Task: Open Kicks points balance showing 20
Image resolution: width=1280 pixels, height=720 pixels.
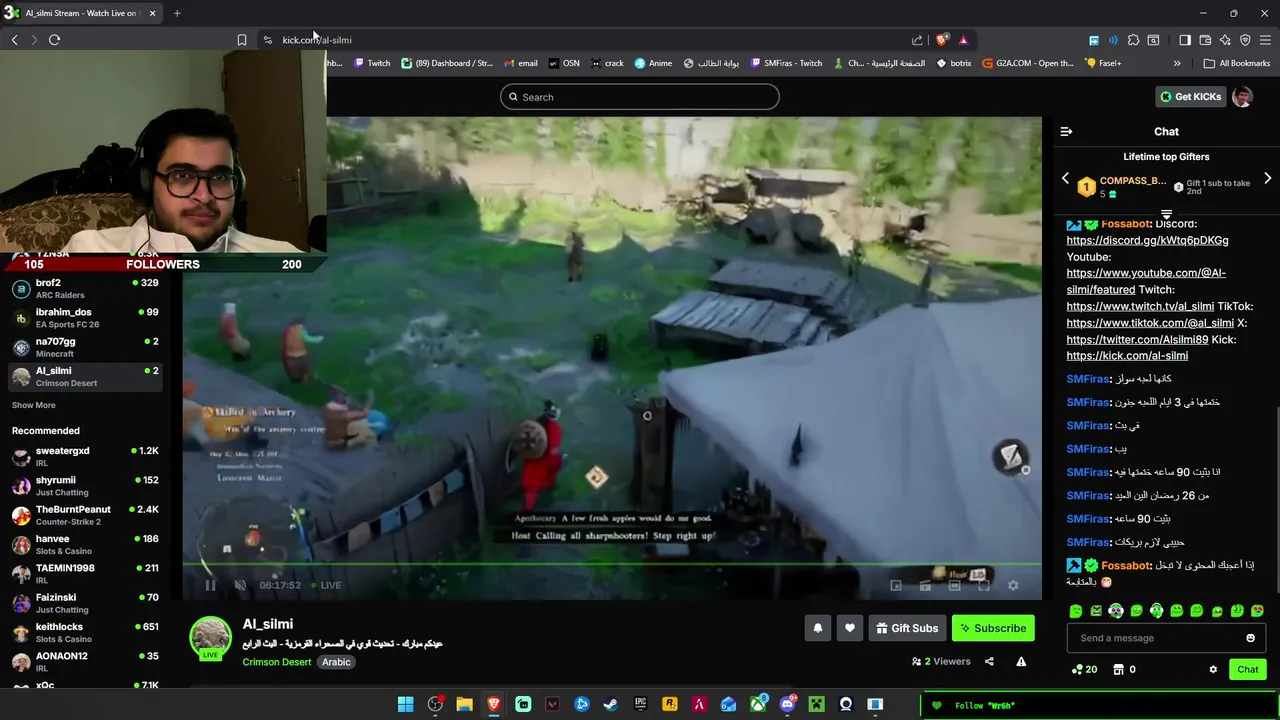Action: pyautogui.click(x=1084, y=669)
